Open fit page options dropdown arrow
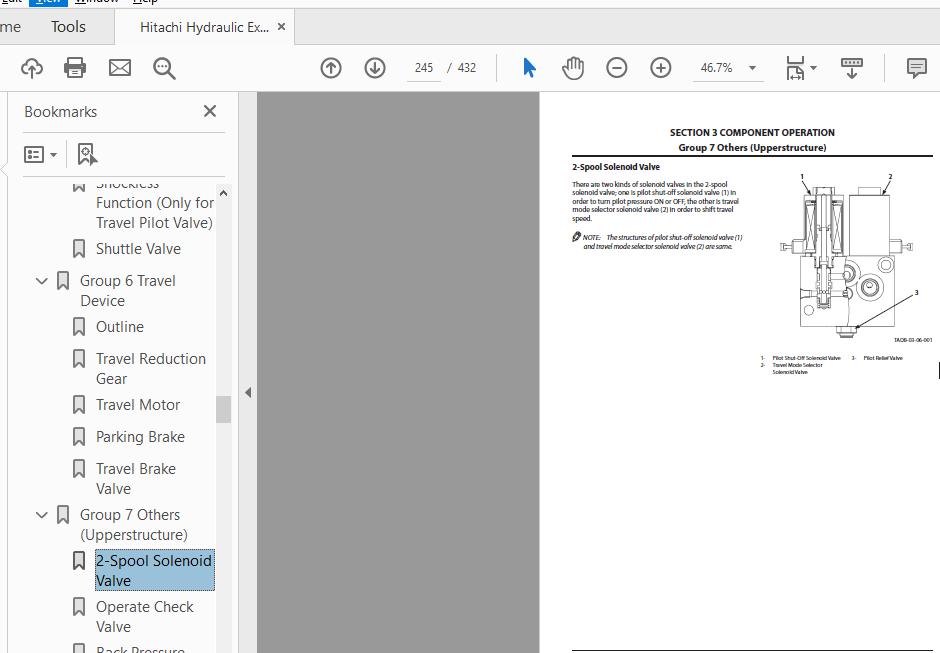This screenshot has width=940, height=653. click(x=814, y=68)
